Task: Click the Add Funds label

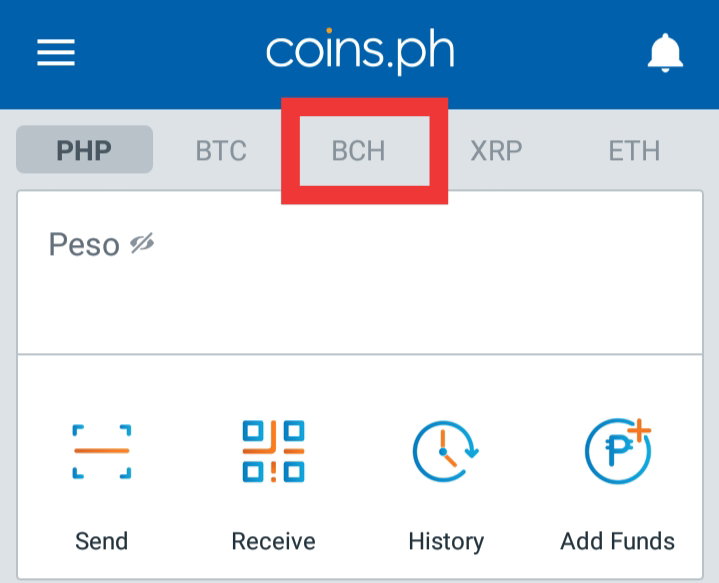Action: [x=618, y=541]
